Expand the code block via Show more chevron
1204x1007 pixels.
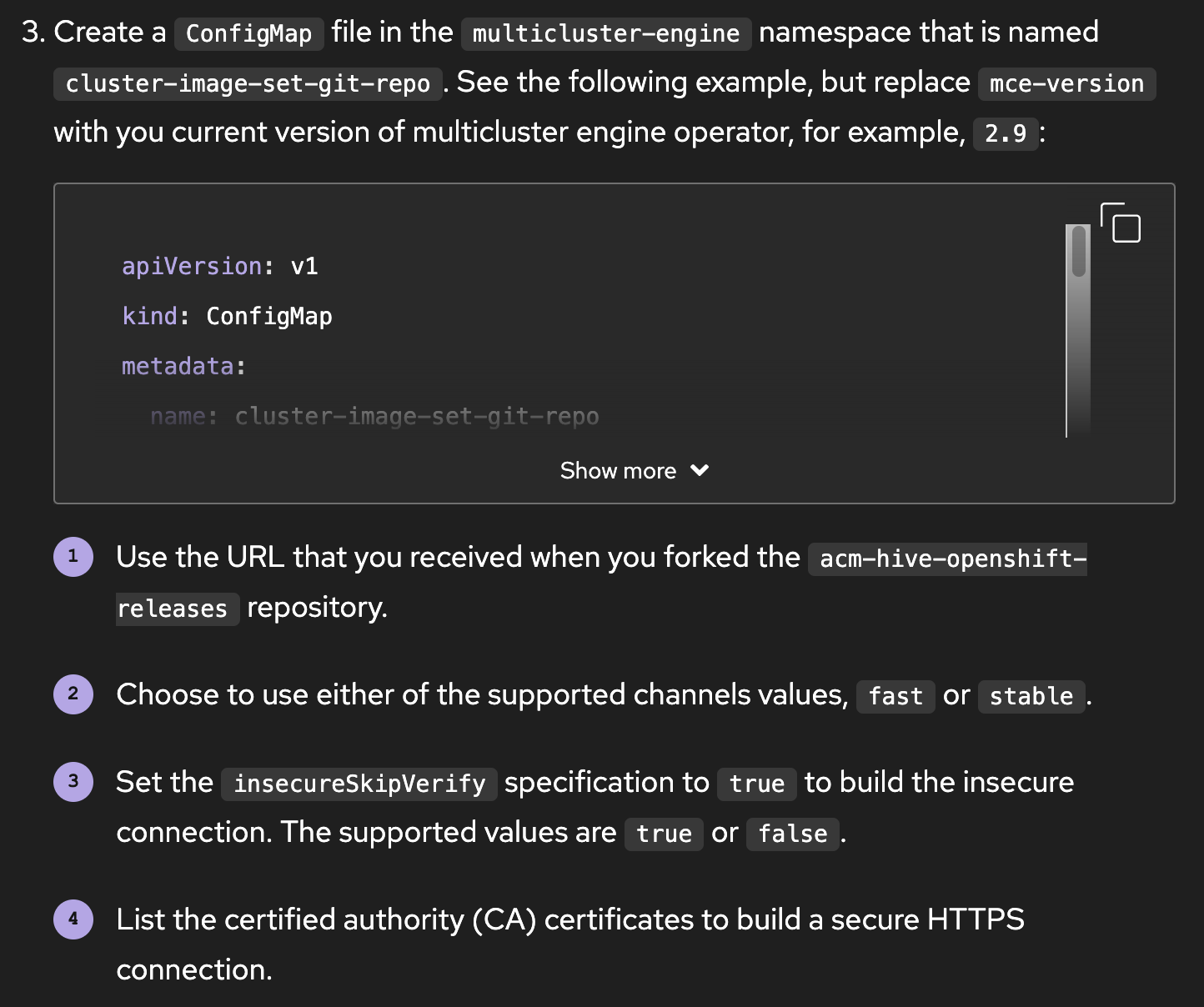pyautogui.click(x=700, y=471)
